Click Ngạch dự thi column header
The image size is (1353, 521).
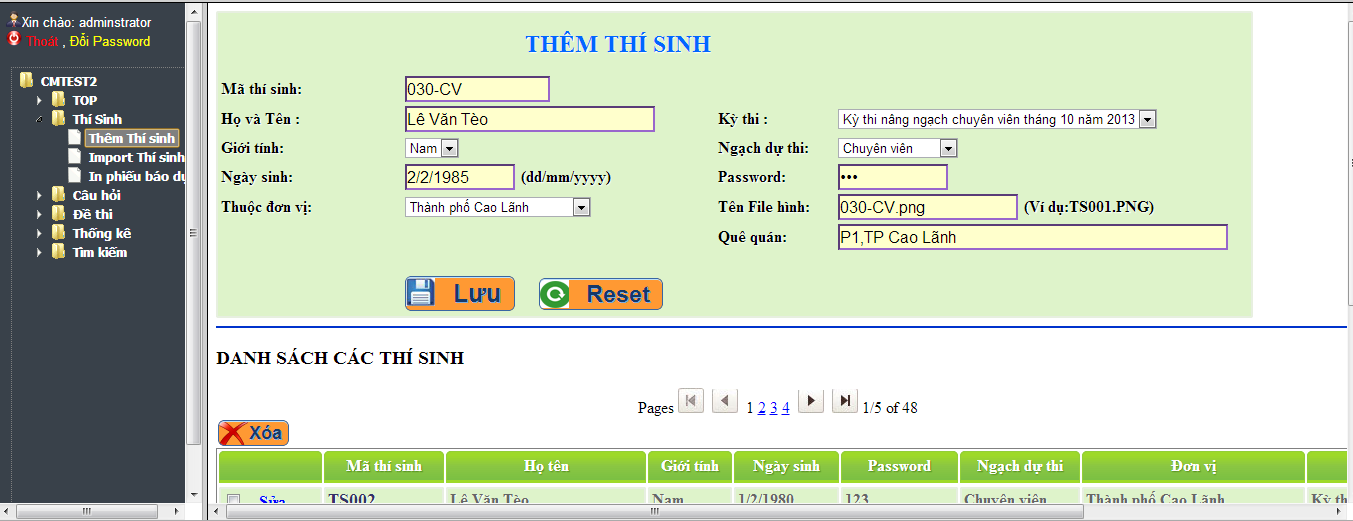coord(1020,466)
